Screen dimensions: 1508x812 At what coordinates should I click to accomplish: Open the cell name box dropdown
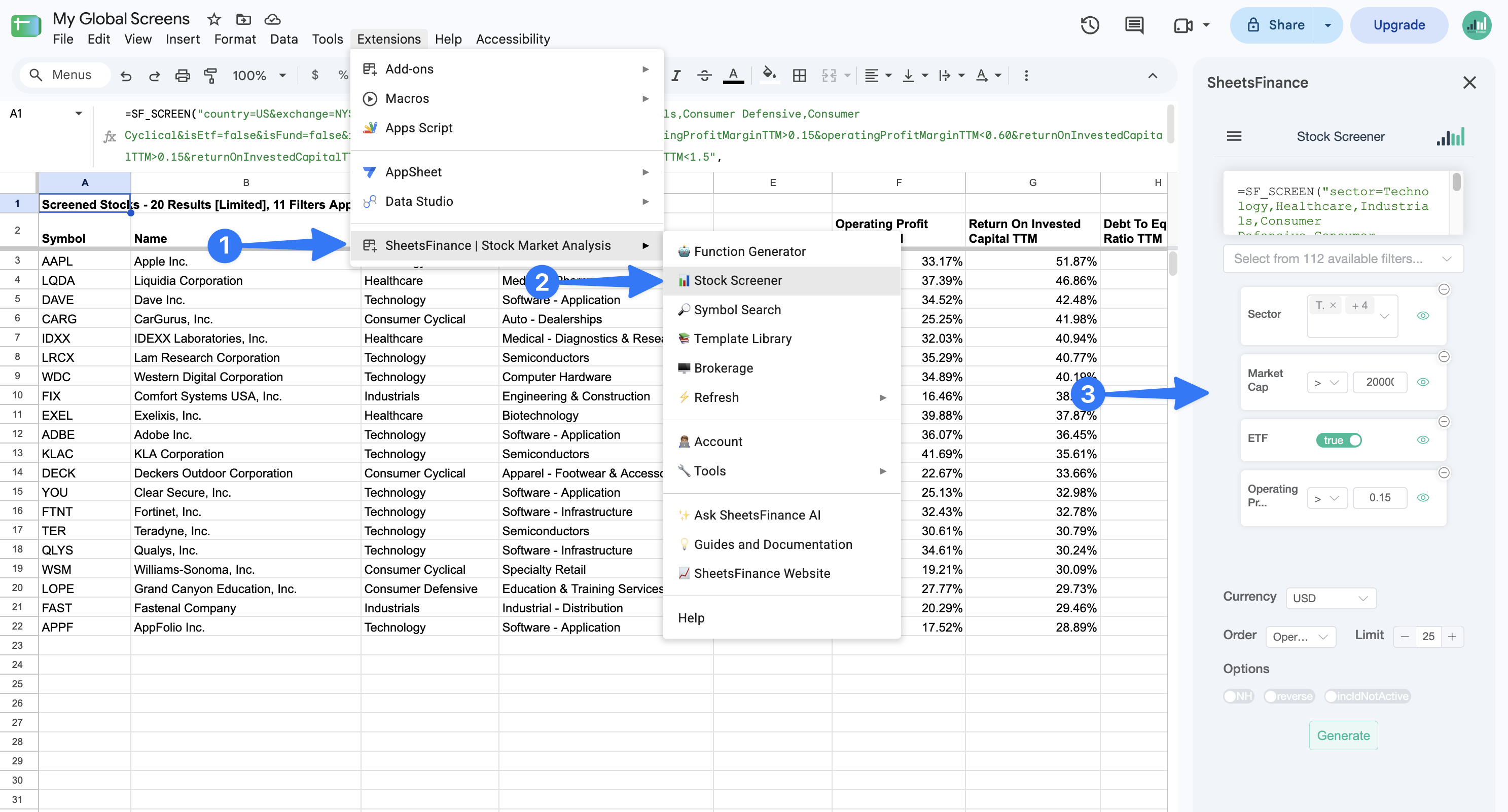79,114
